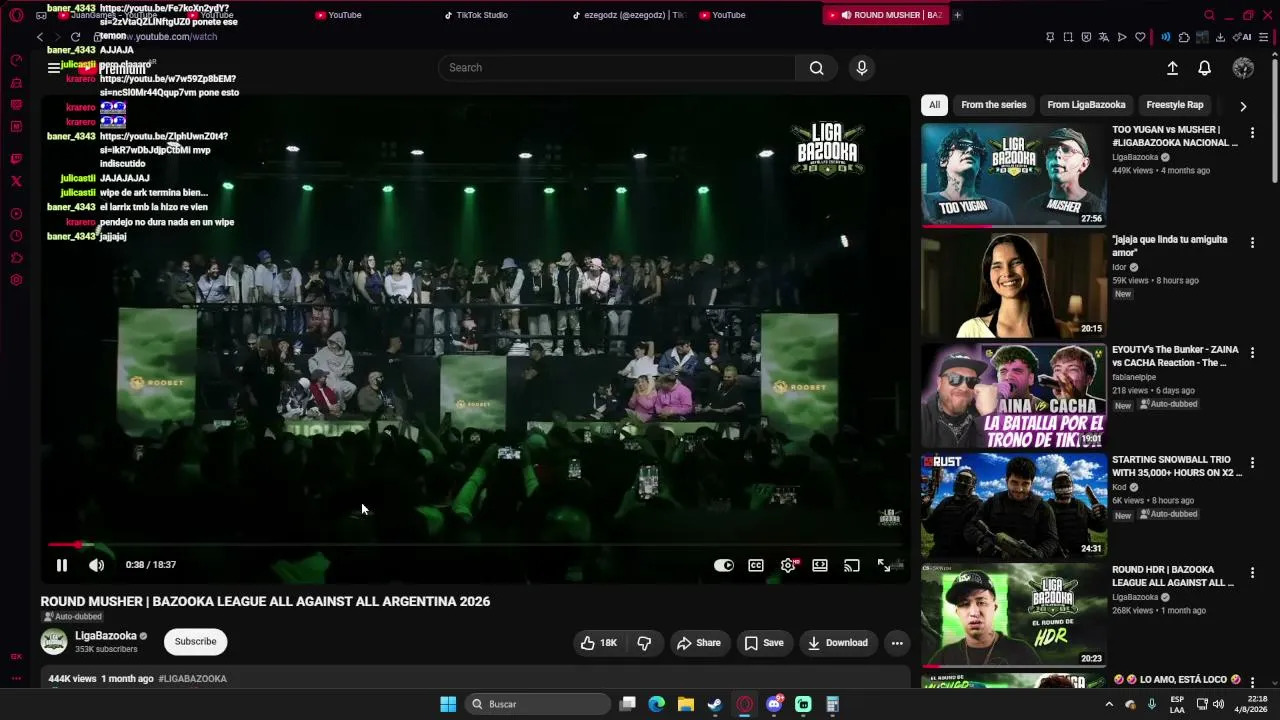Pause the video playback
Screen dimensions: 1280x720
[x=61, y=565]
